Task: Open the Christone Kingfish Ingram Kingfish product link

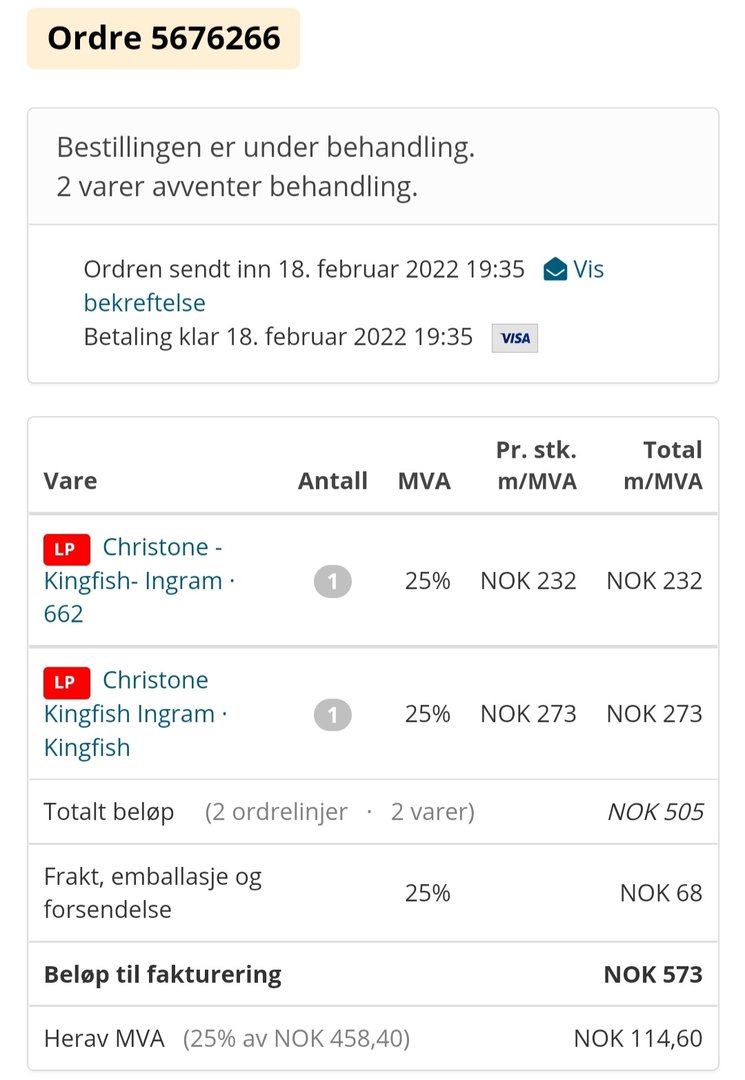Action: pos(136,714)
